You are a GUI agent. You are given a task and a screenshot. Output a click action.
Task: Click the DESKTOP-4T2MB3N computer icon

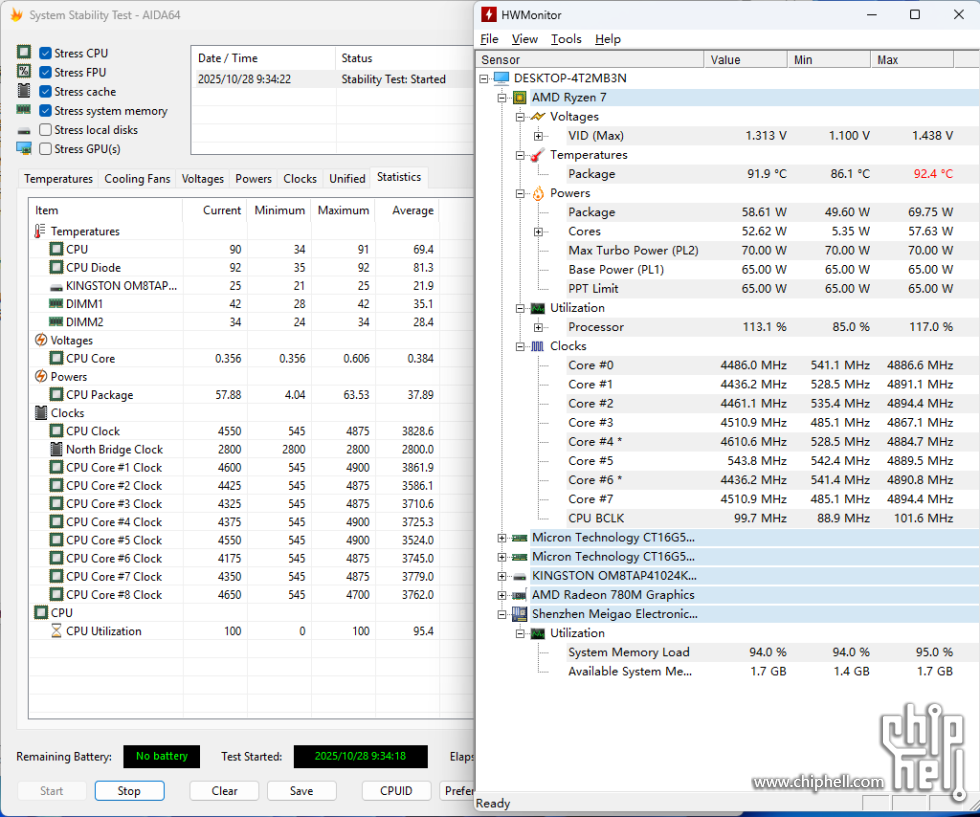pyautogui.click(x=501, y=79)
